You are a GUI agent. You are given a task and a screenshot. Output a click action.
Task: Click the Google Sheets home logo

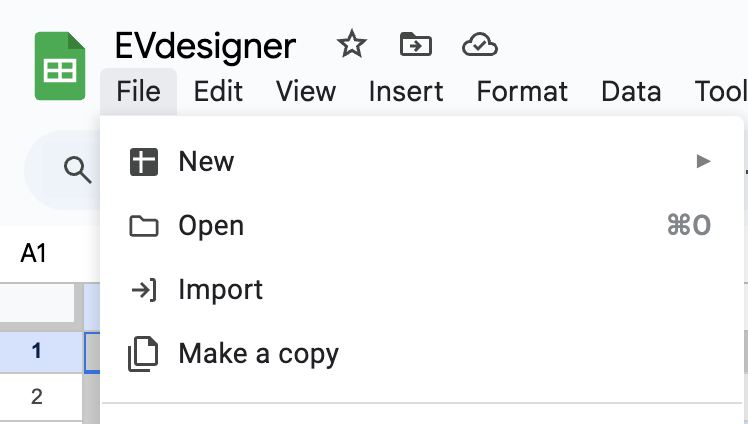click(60, 66)
